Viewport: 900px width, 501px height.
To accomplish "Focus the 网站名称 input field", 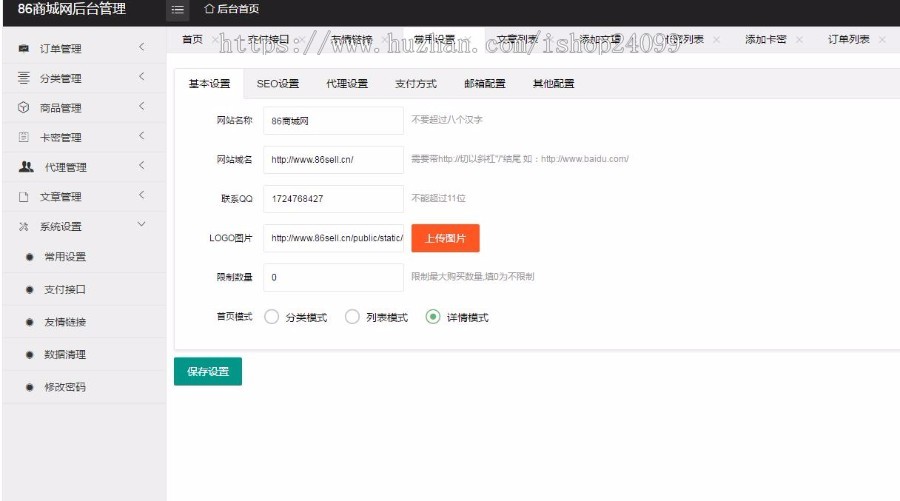I will coord(333,121).
